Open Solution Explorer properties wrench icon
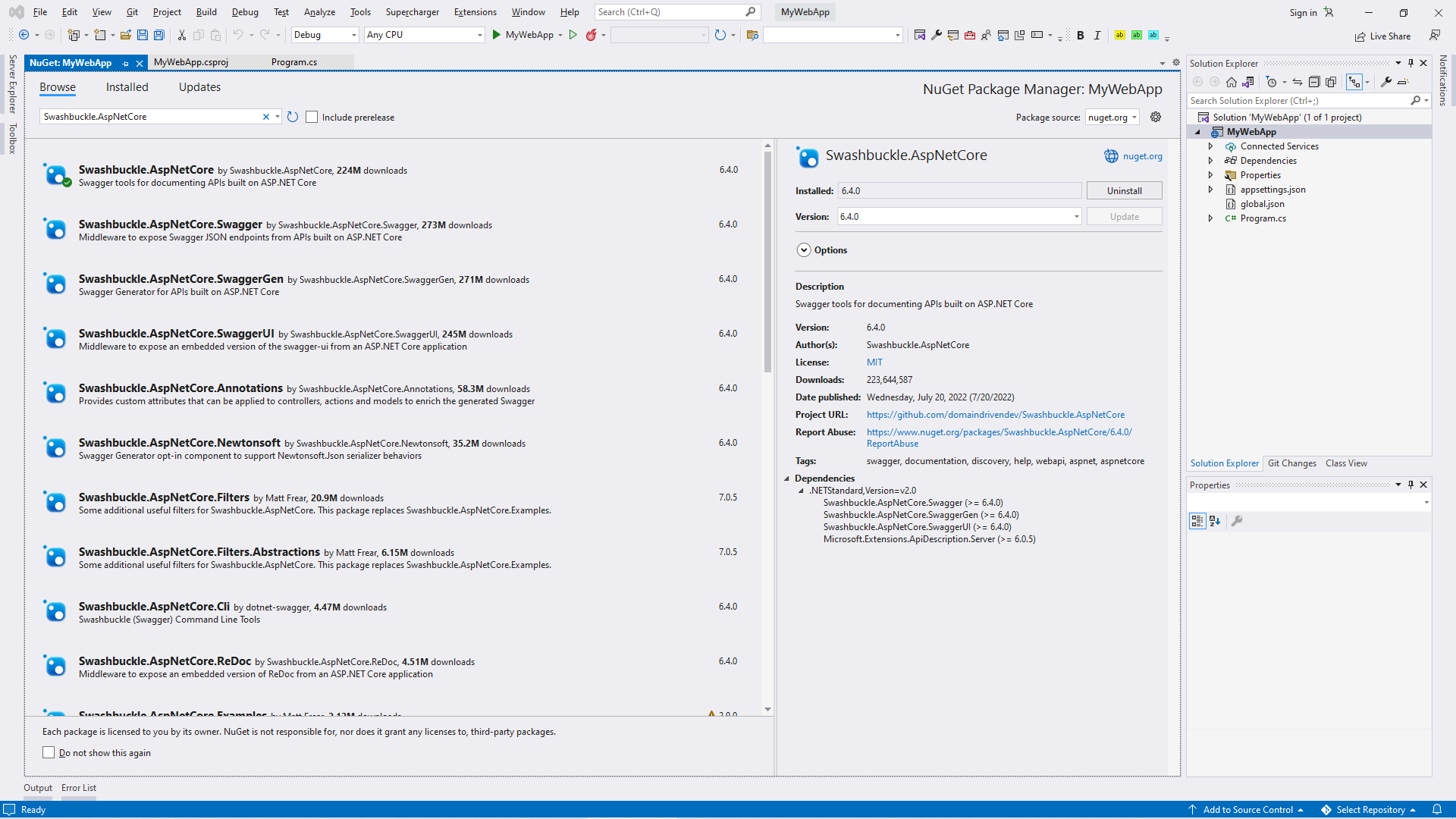The image size is (1456, 819). (1386, 82)
